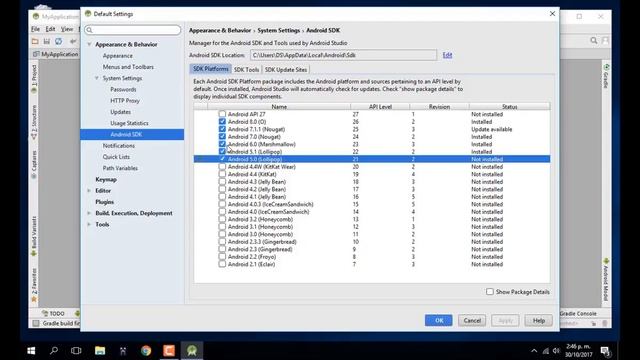Collapse Appearance & Behavior tree node
640x360 pixels.
(x=89, y=44)
